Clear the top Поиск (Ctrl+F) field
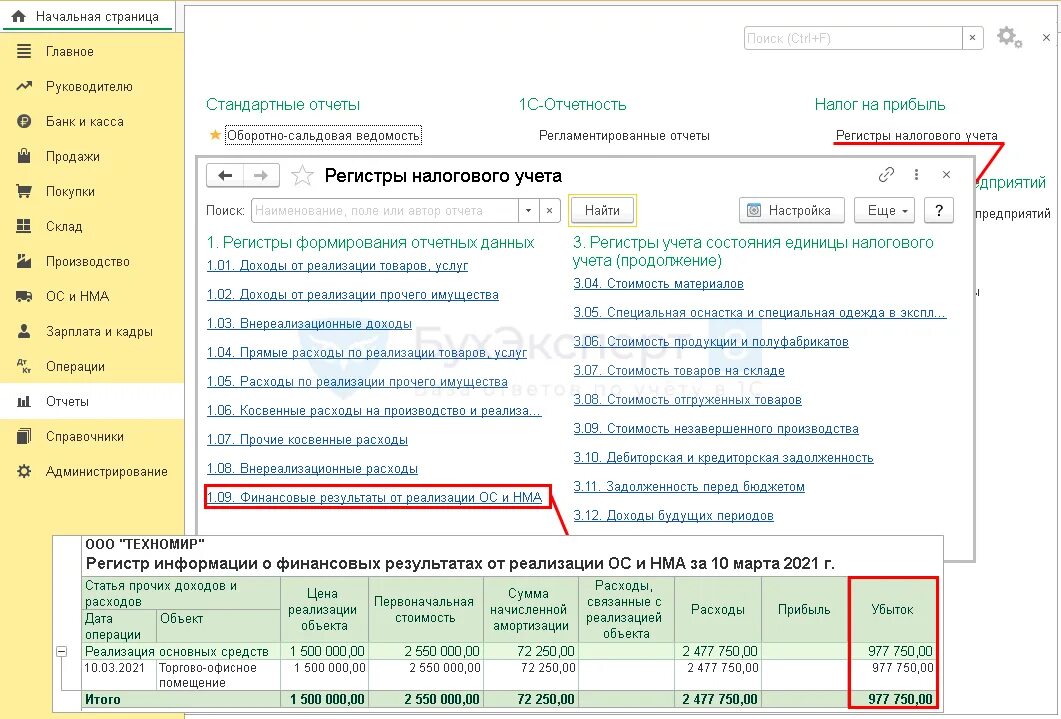The image size is (1061, 719). (x=972, y=38)
